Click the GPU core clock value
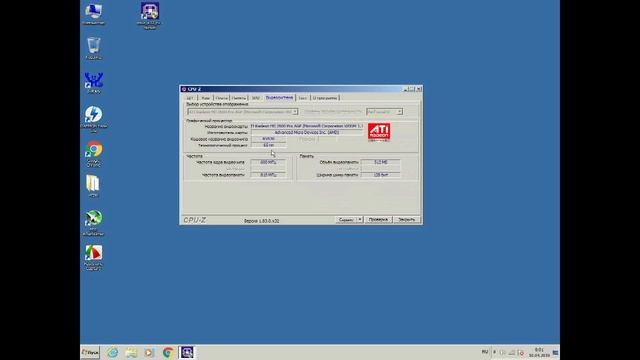The width and height of the screenshot is (640, 360). (268, 162)
